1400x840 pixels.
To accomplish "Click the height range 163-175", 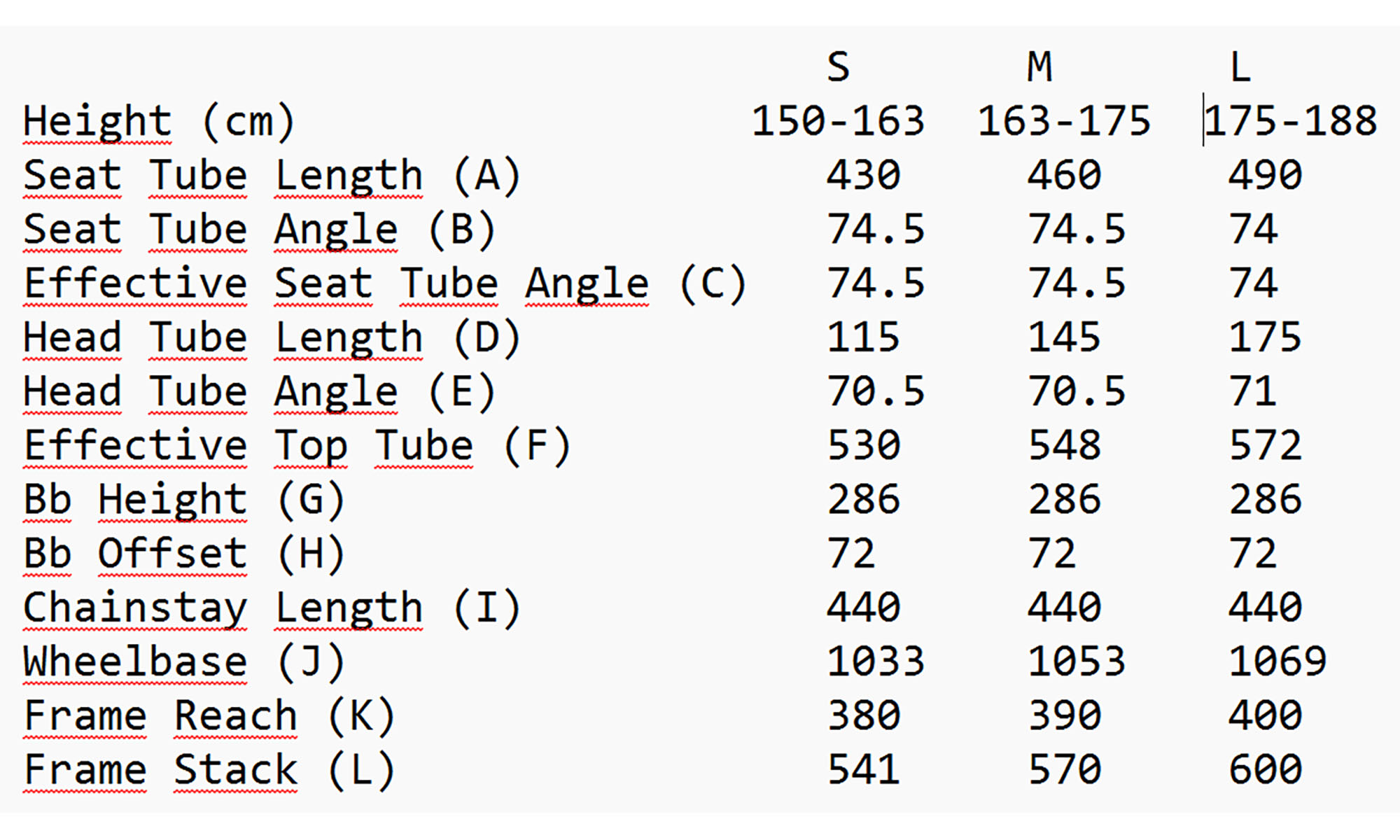I will 1064,122.
